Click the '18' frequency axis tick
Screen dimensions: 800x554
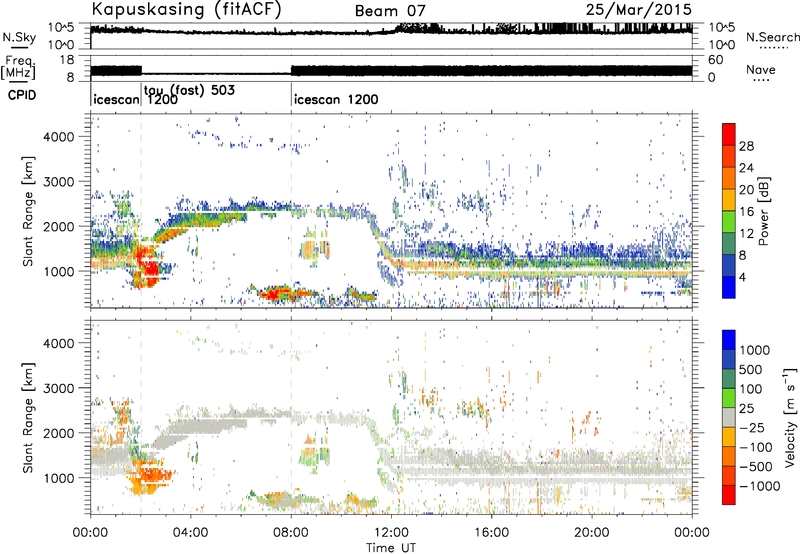67,59
